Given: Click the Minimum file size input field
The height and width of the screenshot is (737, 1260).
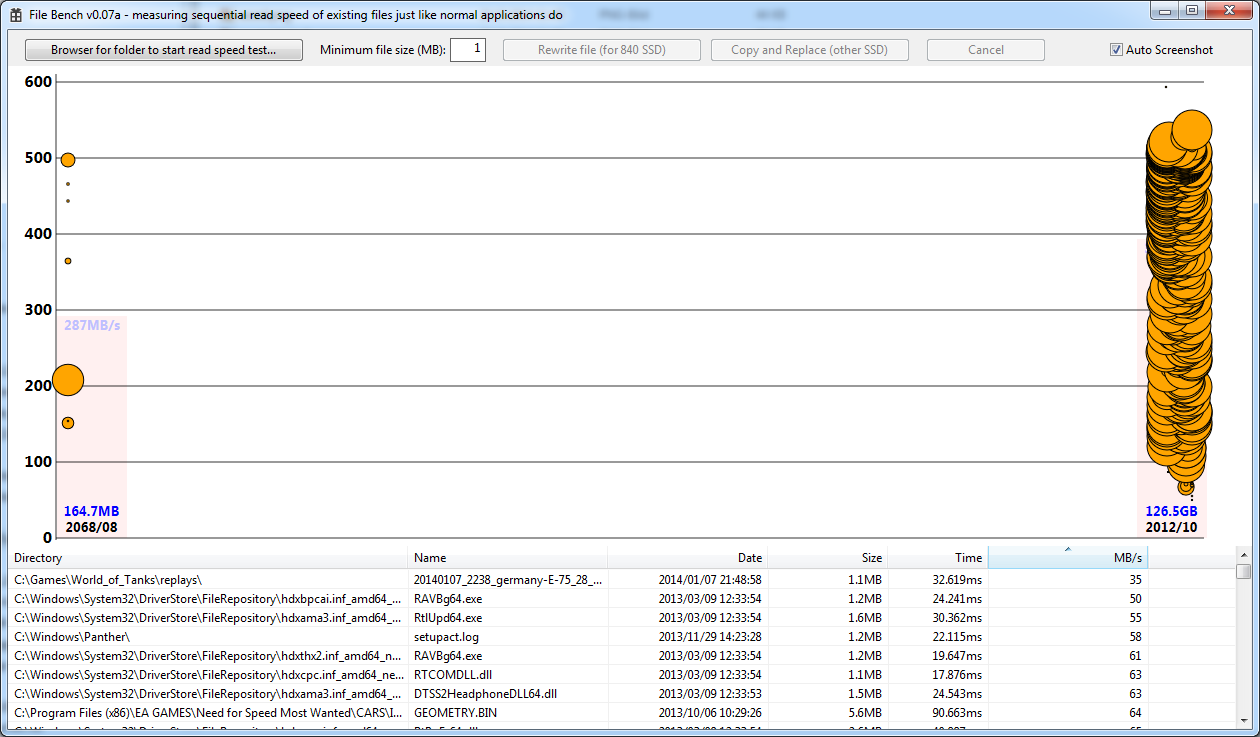Looking at the screenshot, I should click(468, 50).
